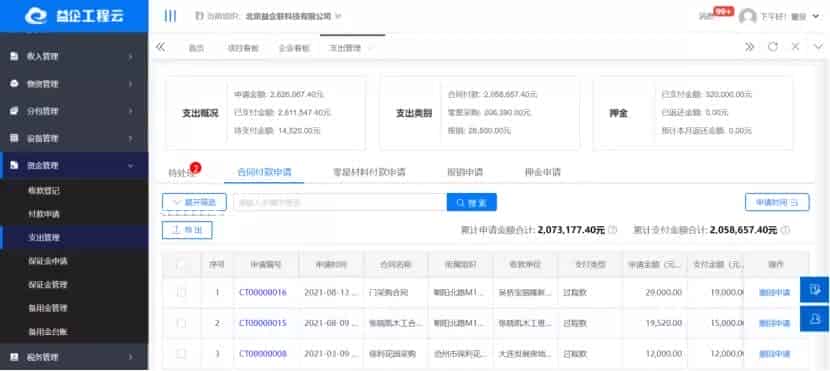Expand the 税务管理 menu chevron
Screen dimensions: 830x371
tap(131, 357)
